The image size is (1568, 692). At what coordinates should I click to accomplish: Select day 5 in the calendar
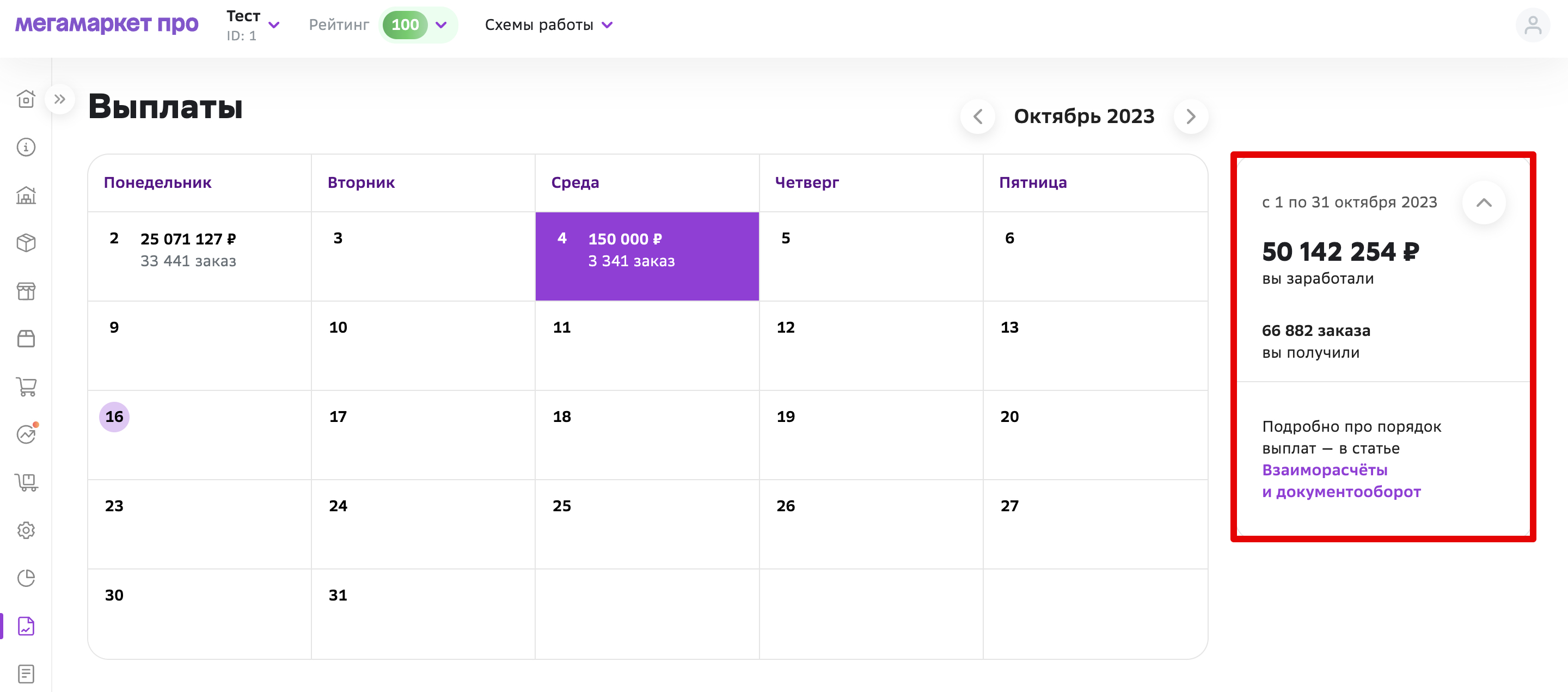[871, 256]
